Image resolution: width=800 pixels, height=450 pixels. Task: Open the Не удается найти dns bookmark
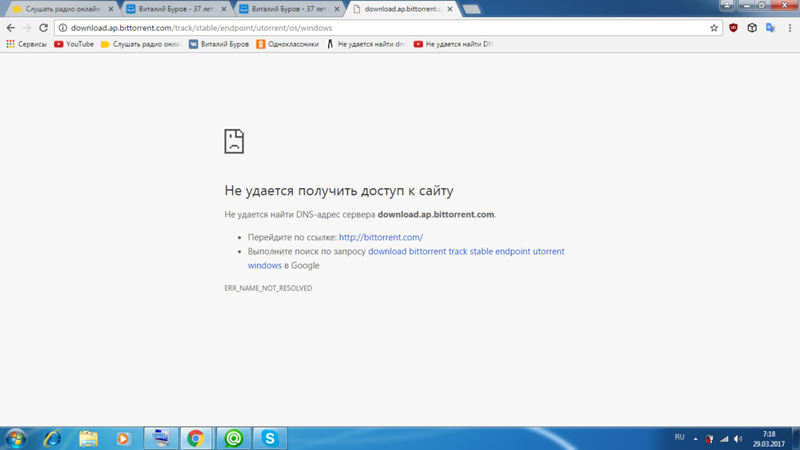pos(366,44)
